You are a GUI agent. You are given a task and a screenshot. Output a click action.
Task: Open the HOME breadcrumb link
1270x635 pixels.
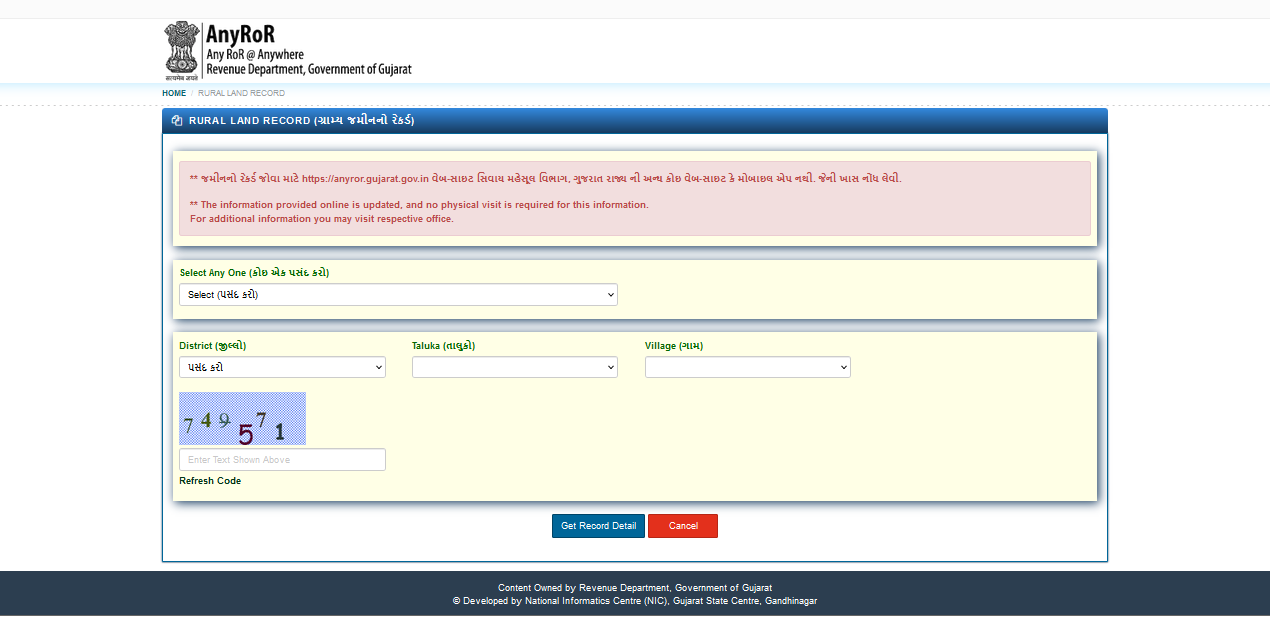point(173,92)
